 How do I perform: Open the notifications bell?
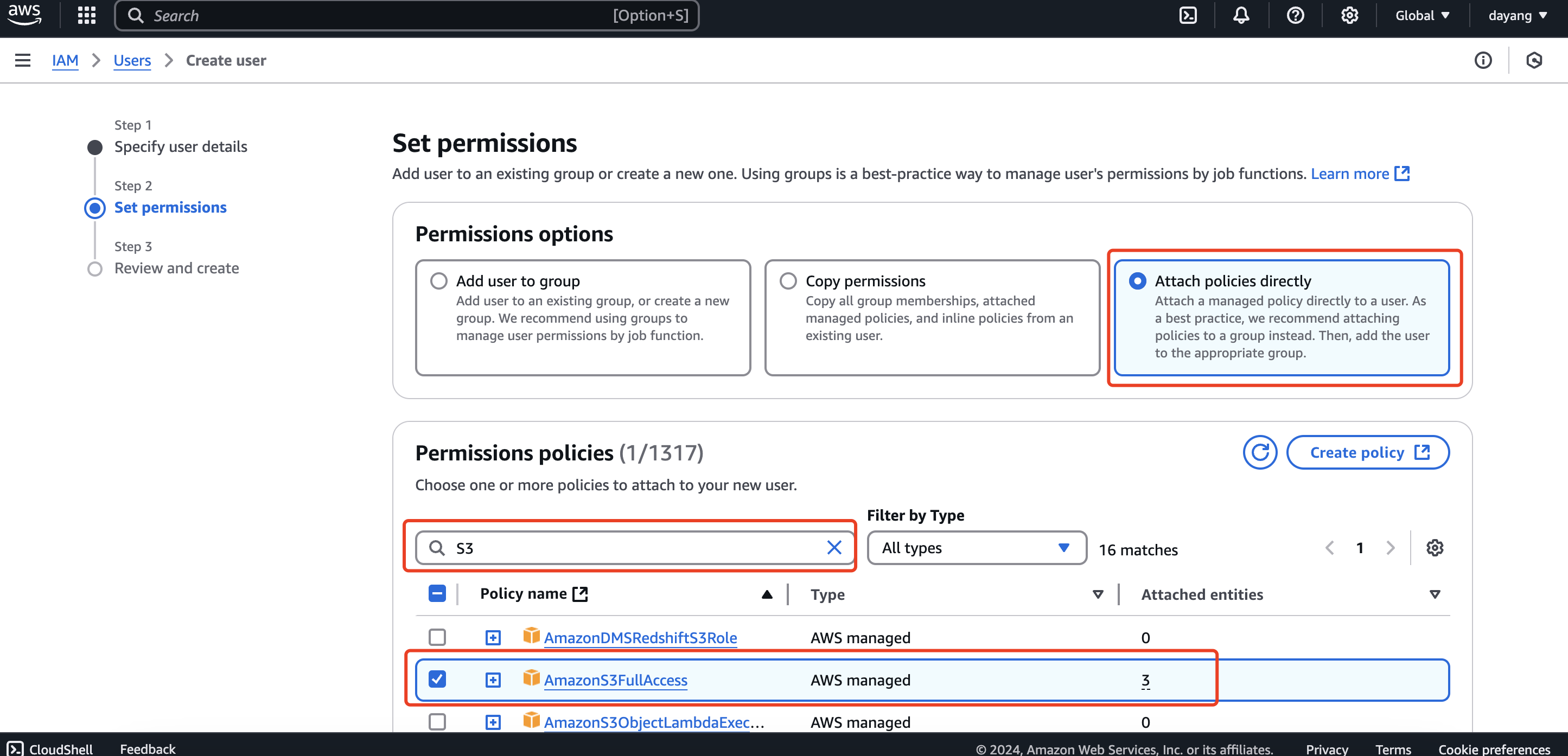coord(1241,15)
